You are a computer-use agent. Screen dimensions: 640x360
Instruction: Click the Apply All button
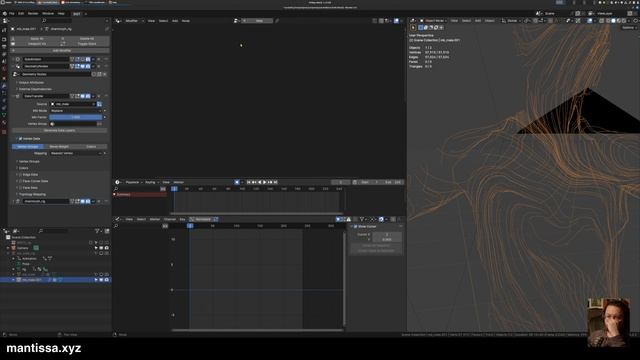pos(37,39)
